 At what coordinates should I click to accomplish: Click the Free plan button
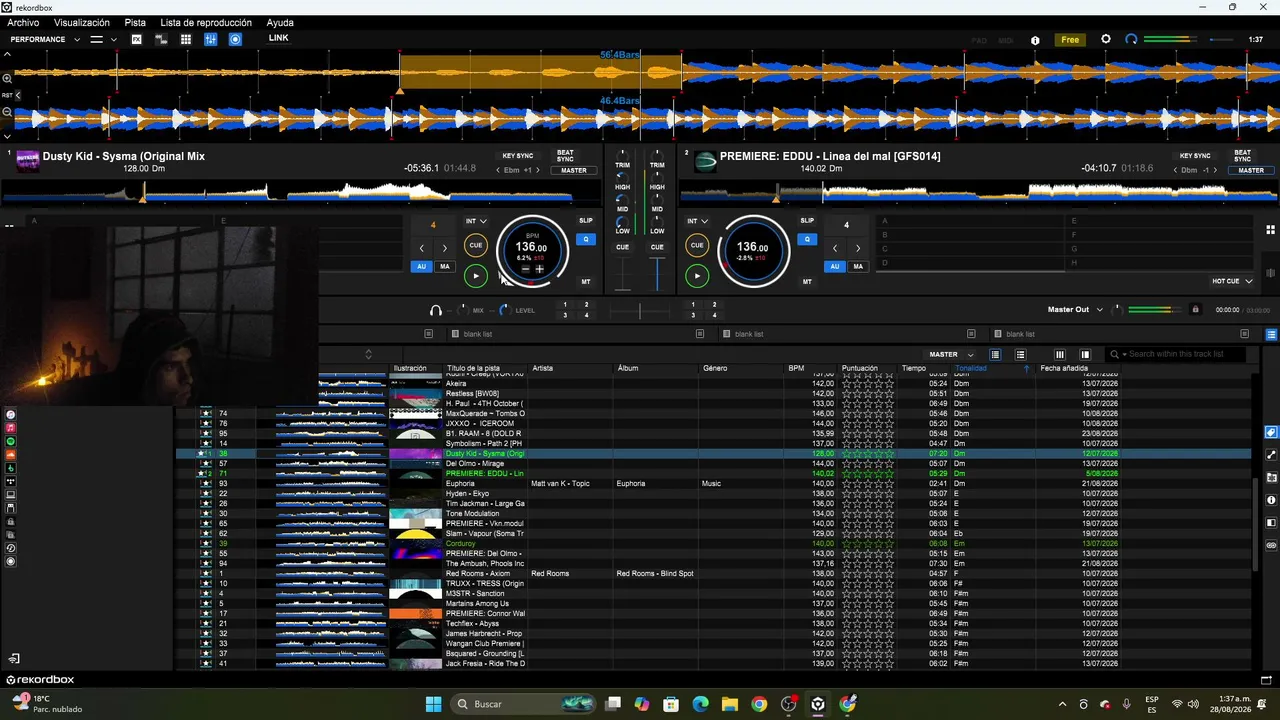pos(1070,40)
